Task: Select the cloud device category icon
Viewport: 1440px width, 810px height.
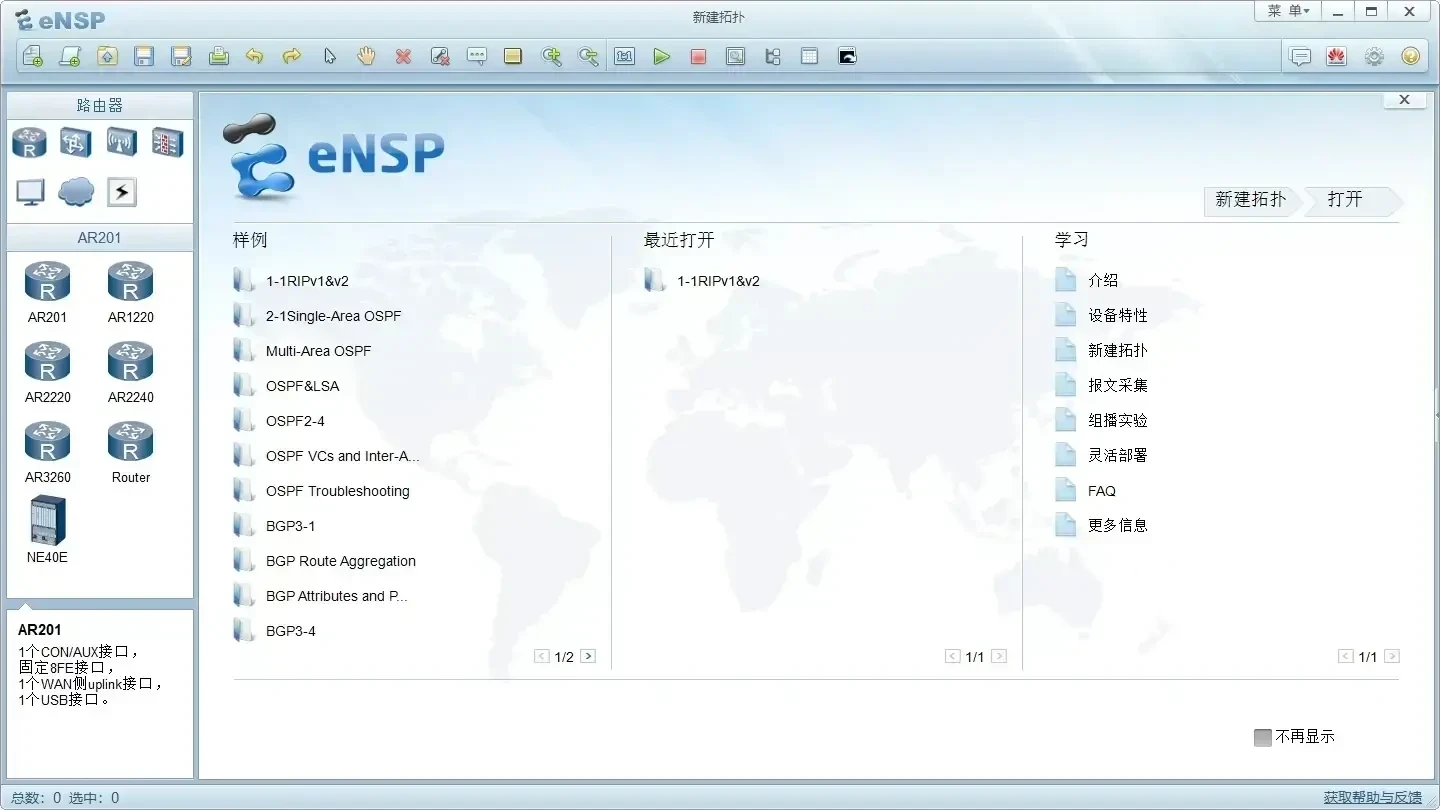Action: [76, 192]
